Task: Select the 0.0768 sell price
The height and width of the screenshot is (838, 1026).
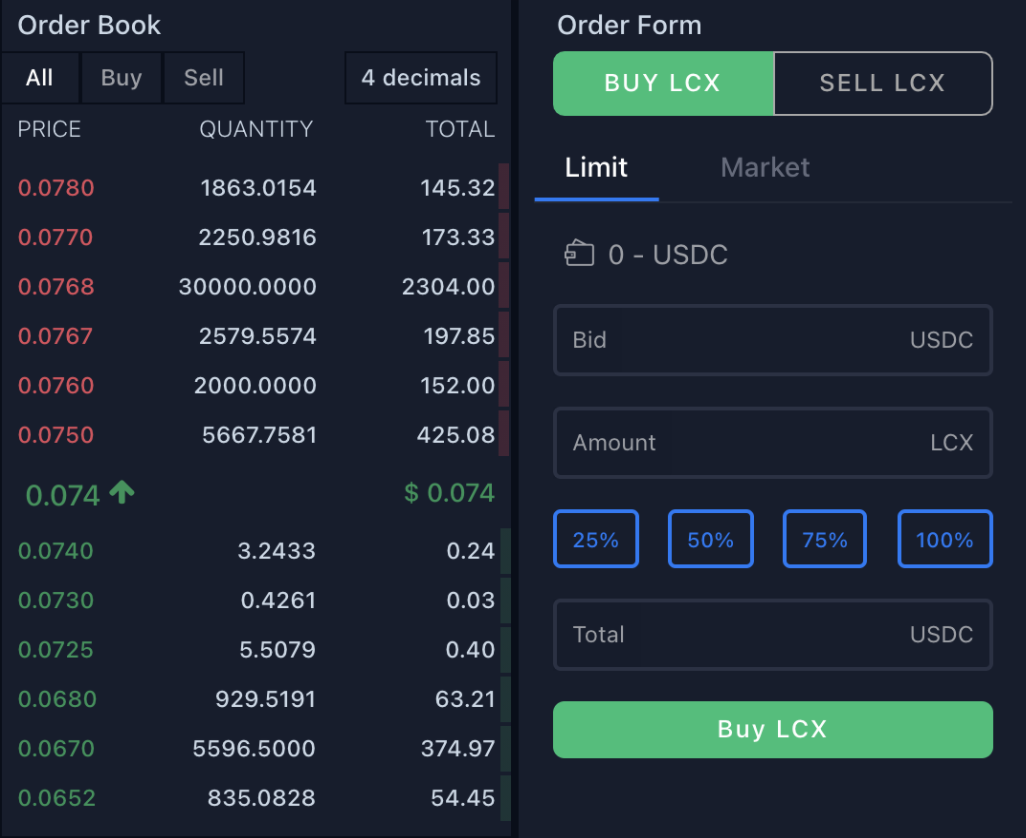Action: [x=56, y=287]
